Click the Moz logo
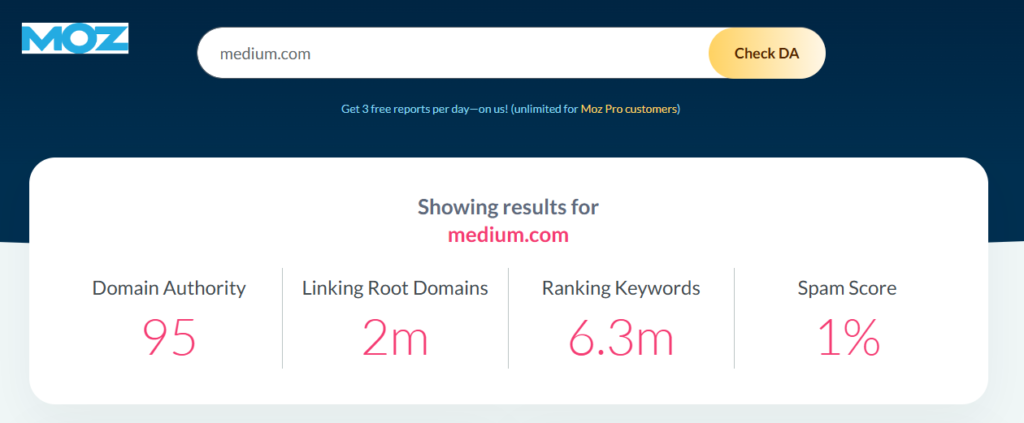 pos(75,39)
